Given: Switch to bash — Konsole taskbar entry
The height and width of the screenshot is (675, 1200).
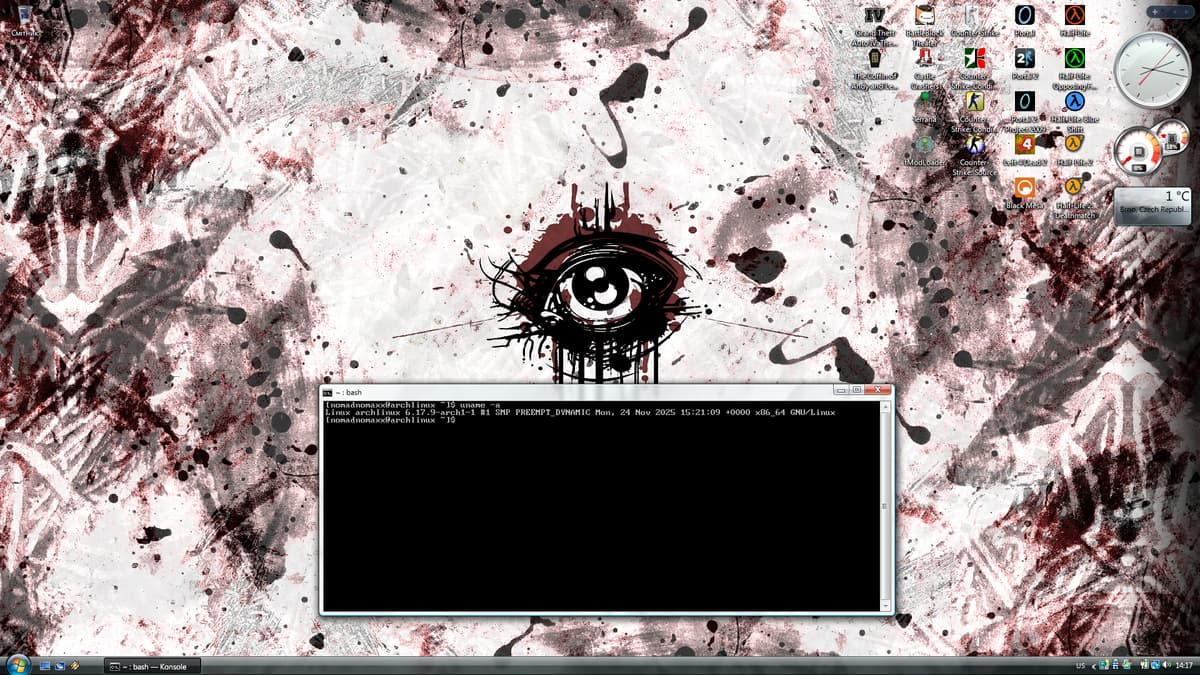Looking at the screenshot, I should click(x=152, y=666).
